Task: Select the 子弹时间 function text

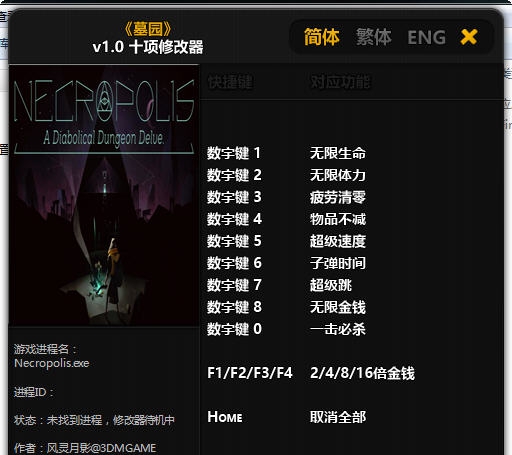Action: [338, 263]
